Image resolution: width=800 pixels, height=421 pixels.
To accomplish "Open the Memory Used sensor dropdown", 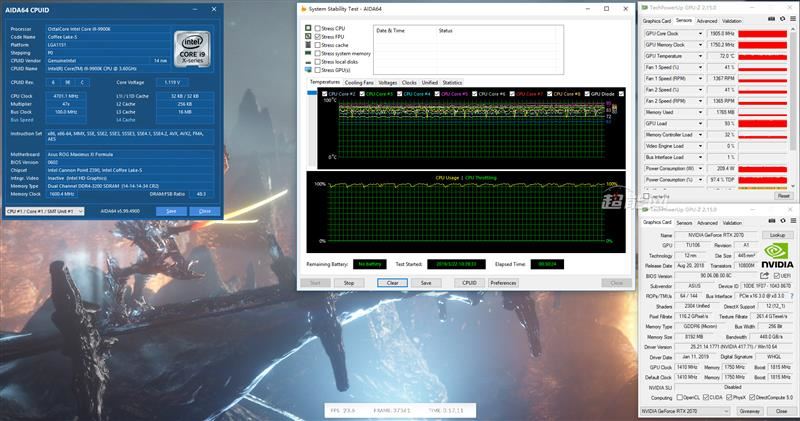I will click(x=700, y=112).
